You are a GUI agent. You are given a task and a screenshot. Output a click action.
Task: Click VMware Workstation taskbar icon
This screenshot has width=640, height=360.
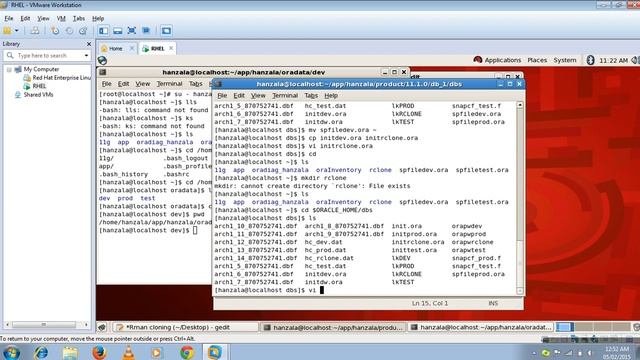pyautogui.click(x=215, y=352)
